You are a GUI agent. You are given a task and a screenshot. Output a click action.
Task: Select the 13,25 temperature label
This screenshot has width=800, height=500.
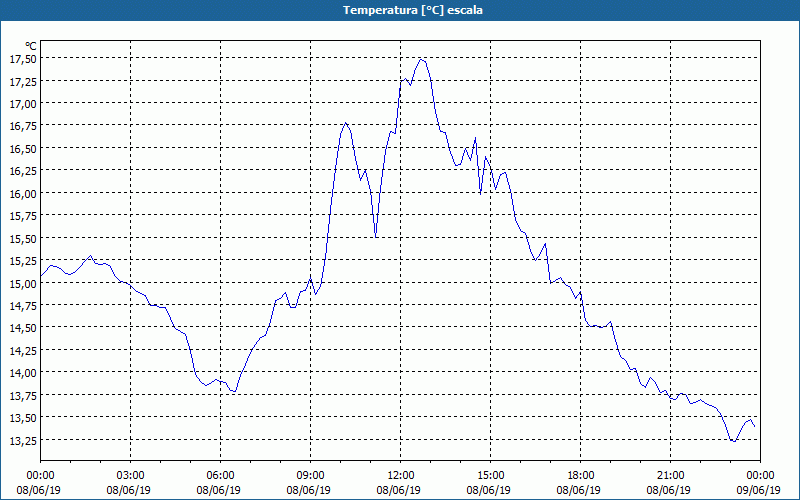(x=23, y=440)
